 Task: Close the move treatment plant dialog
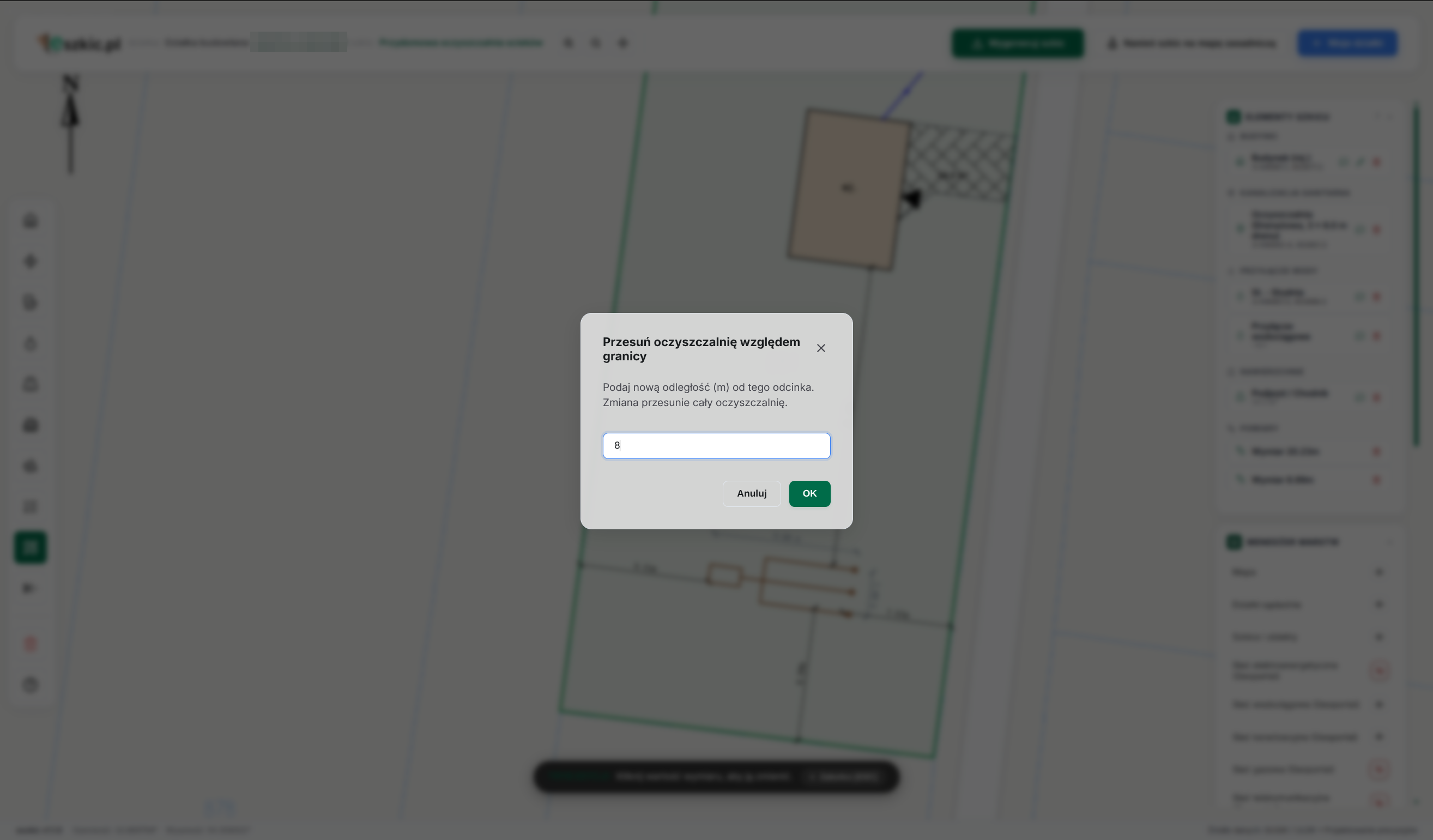coord(820,348)
